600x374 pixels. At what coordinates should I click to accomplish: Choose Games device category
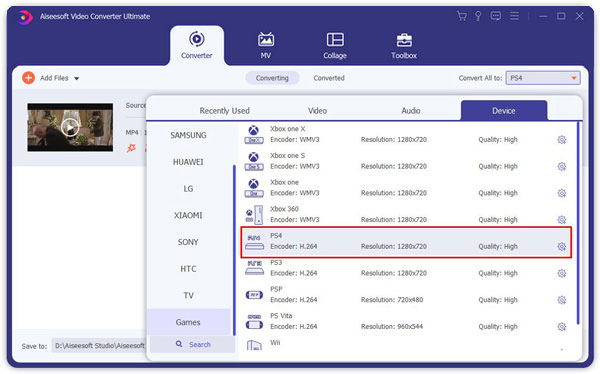click(188, 322)
